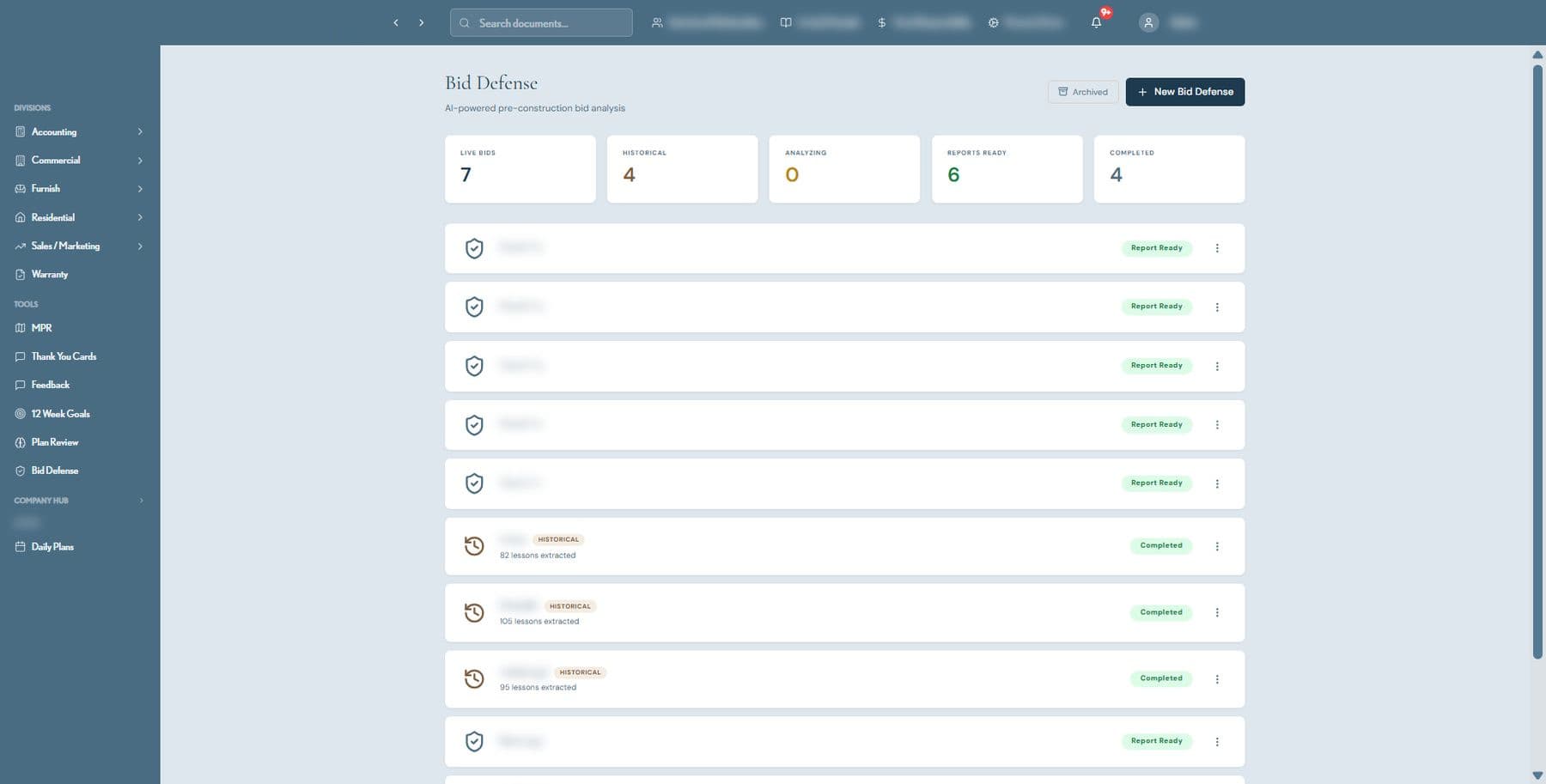The width and height of the screenshot is (1546, 784).
Task: Go back with the left chevron arrow
Action: pyautogui.click(x=396, y=23)
